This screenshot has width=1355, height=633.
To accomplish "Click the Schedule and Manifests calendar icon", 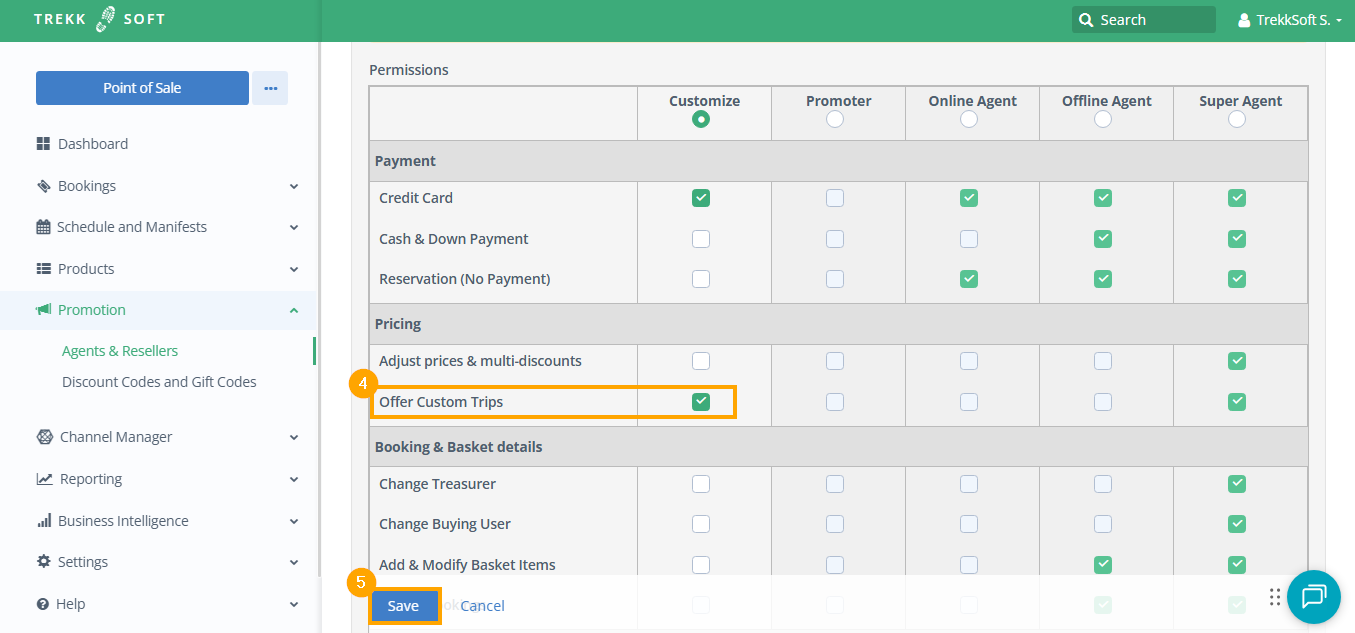I will click(x=43, y=227).
